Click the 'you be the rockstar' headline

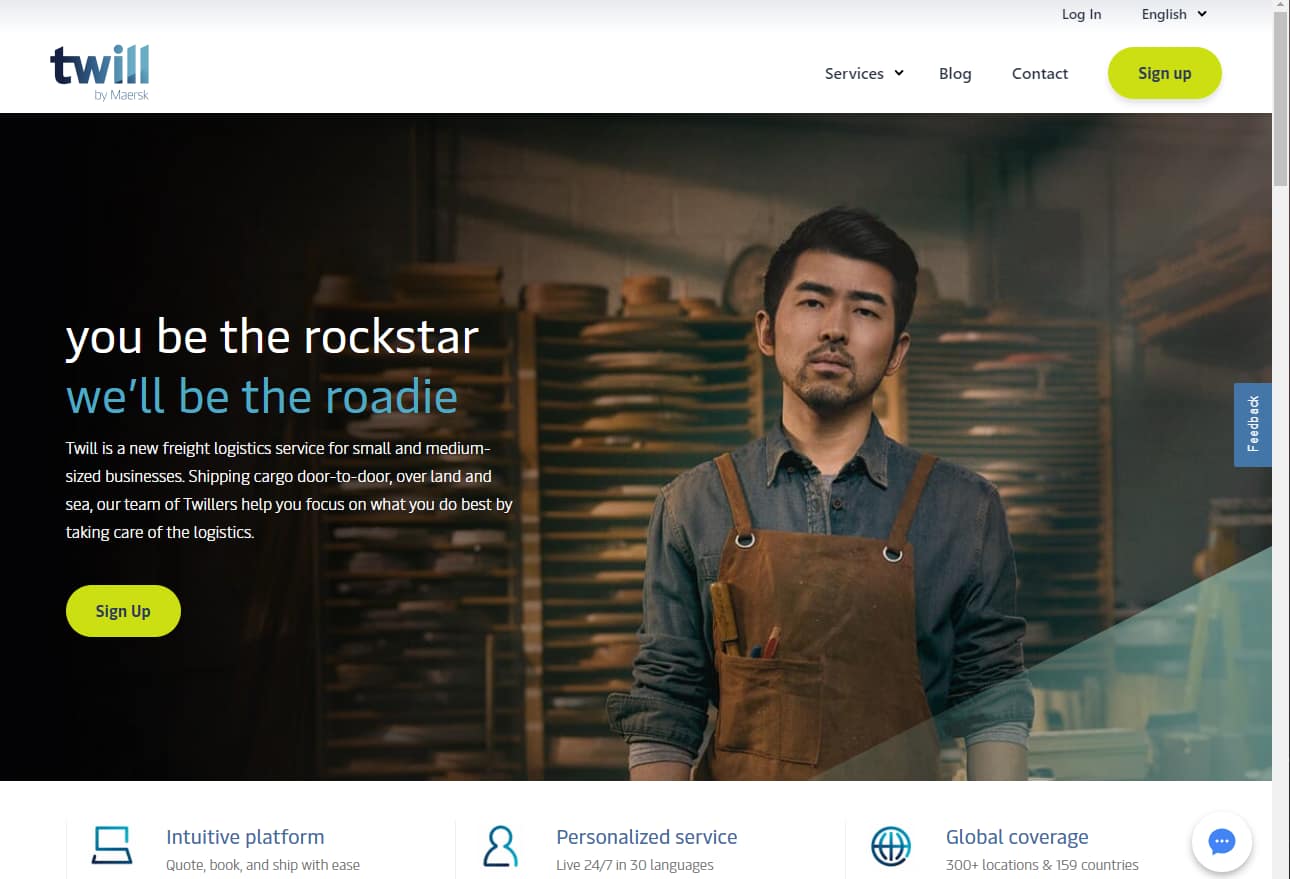(272, 337)
